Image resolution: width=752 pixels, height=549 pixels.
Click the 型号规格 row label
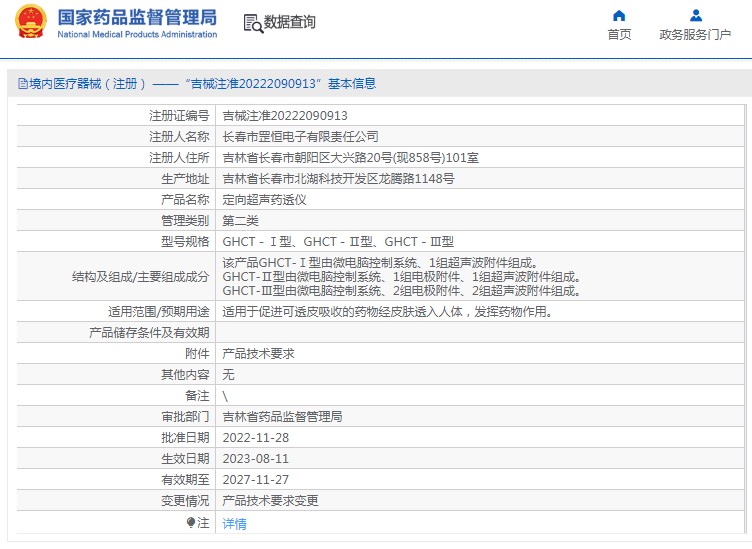click(x=185, y=242)
